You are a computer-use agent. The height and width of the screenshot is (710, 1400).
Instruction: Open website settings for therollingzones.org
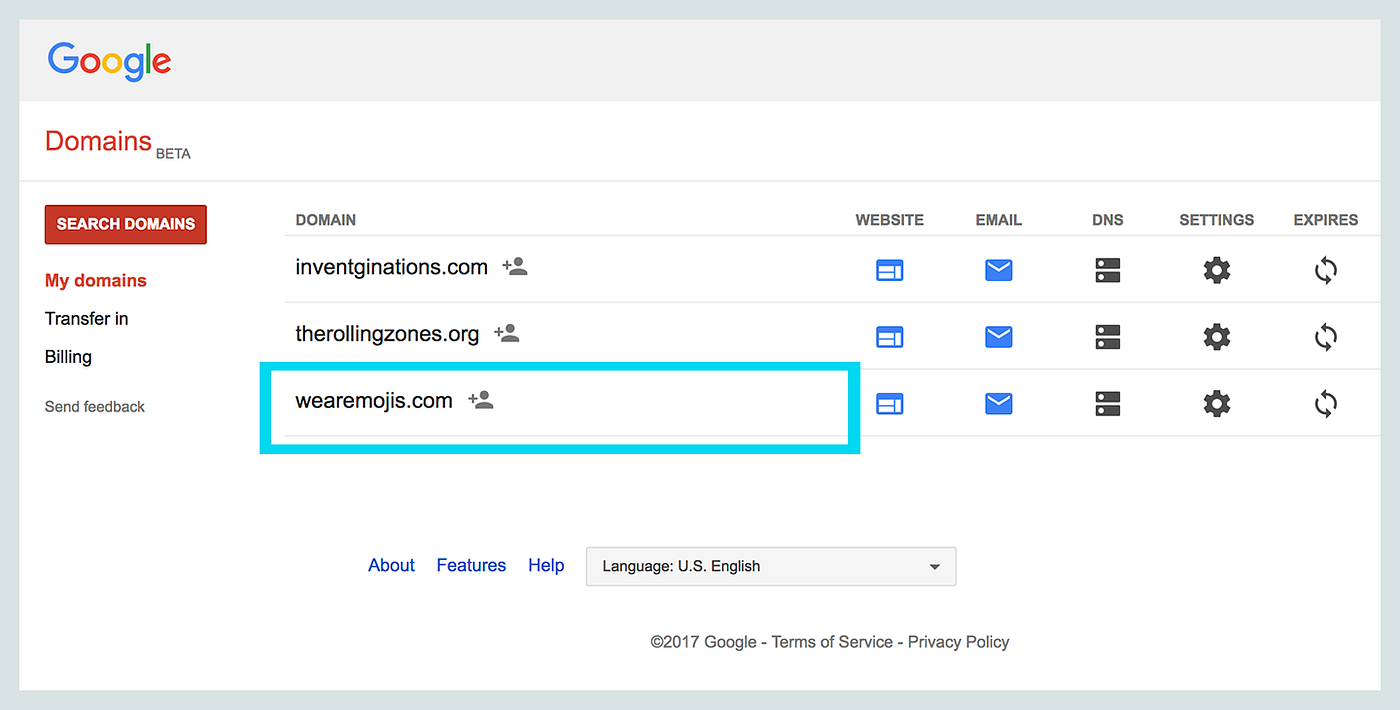(x=889, y=337)
